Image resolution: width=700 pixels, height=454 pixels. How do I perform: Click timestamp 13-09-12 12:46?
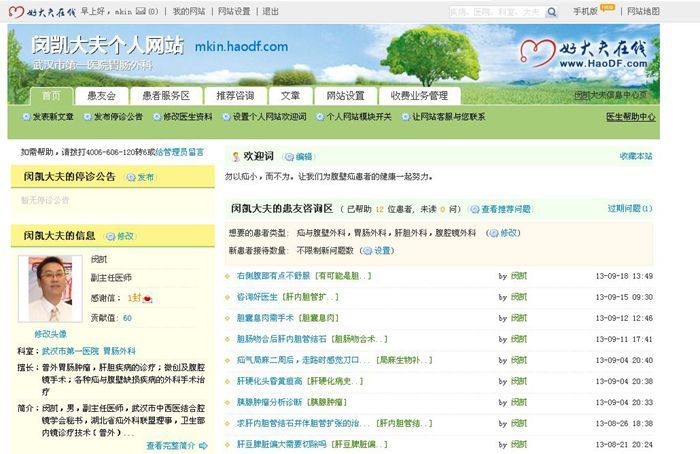[x=624, y=318]
